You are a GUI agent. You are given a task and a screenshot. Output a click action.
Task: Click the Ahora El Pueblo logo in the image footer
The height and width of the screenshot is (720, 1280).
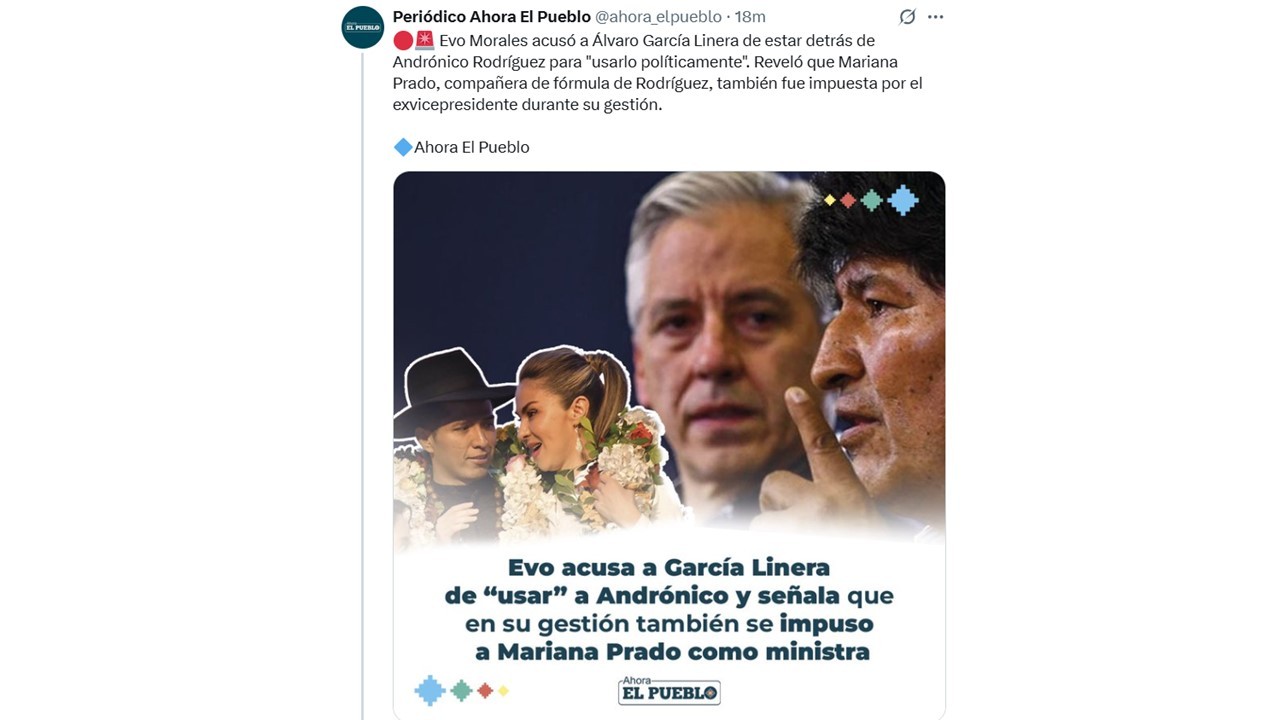click(669, 690)
